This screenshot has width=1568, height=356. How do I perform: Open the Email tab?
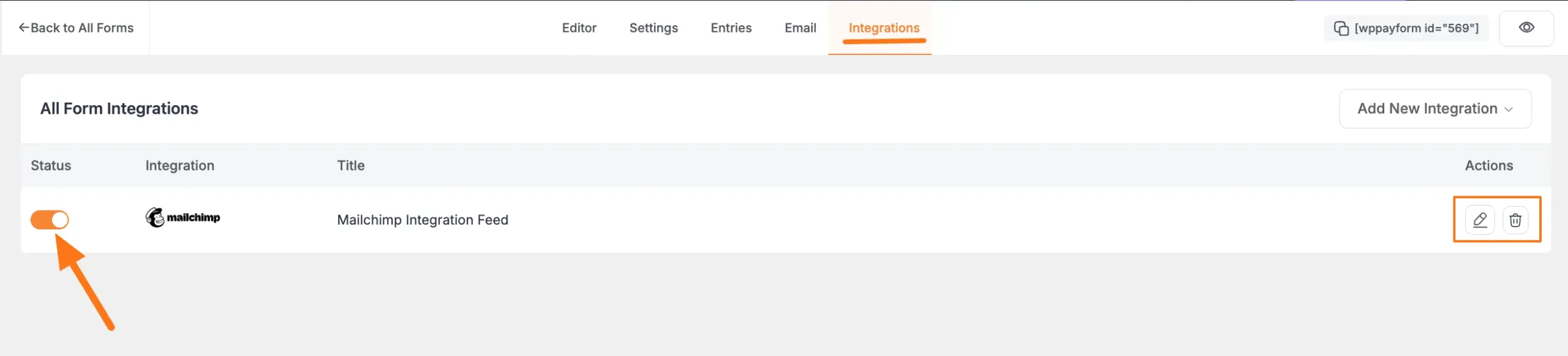click(800, 28)
